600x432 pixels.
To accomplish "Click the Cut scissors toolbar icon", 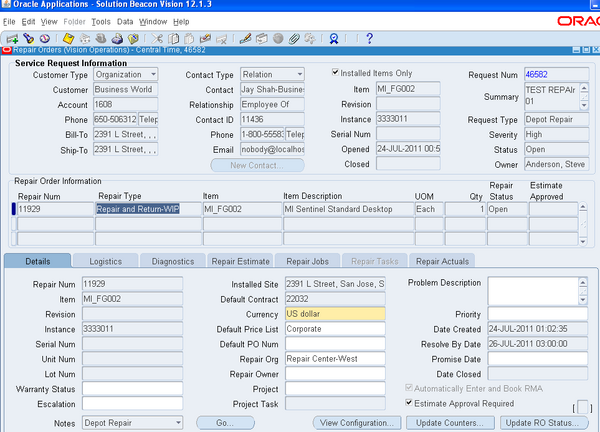I will (157, 39).
